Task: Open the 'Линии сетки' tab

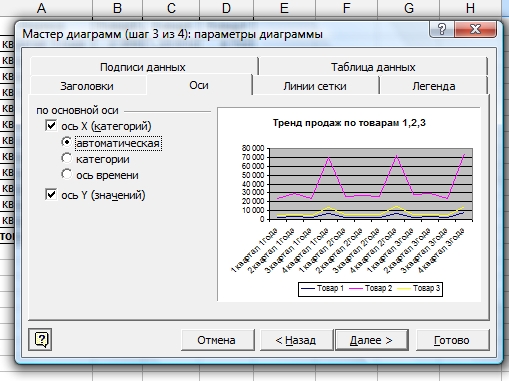Action: point(315,86)
